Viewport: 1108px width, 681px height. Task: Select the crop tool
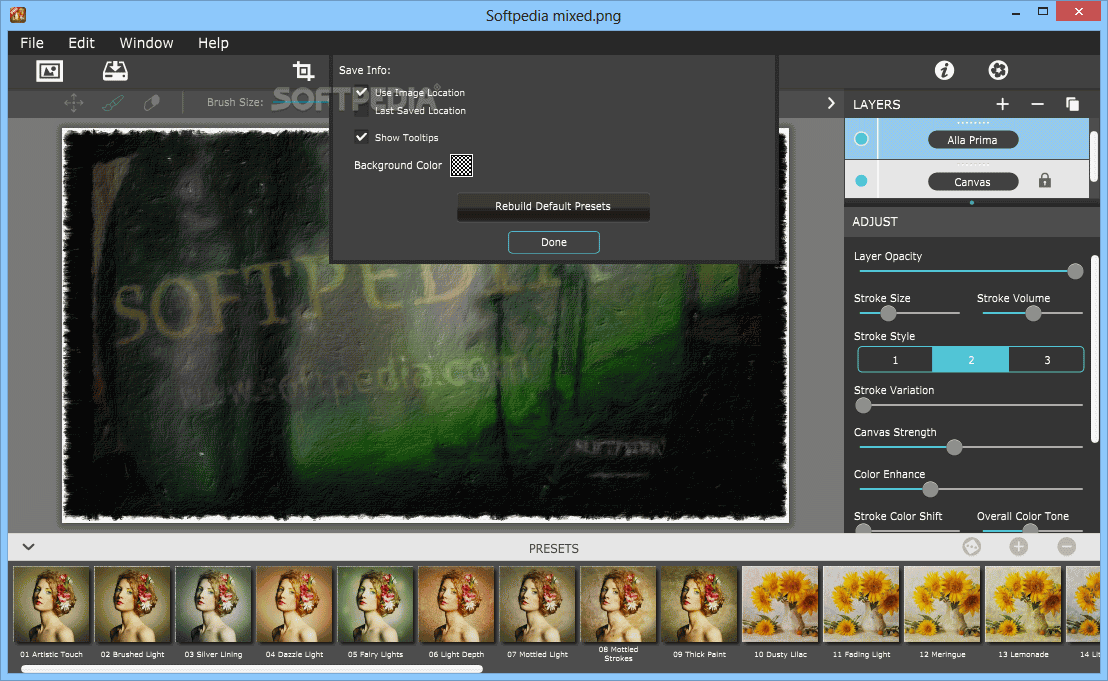(x=303, y=71)
